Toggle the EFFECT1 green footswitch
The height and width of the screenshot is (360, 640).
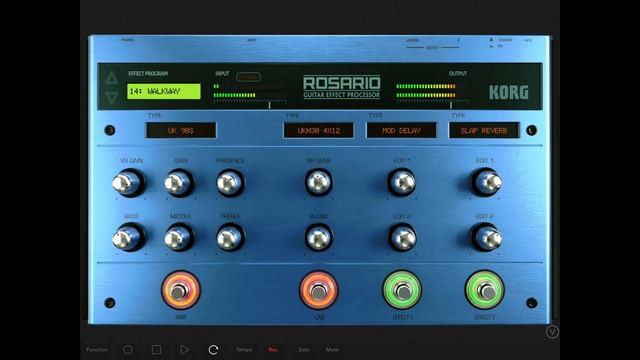click(x=402, y=290)
